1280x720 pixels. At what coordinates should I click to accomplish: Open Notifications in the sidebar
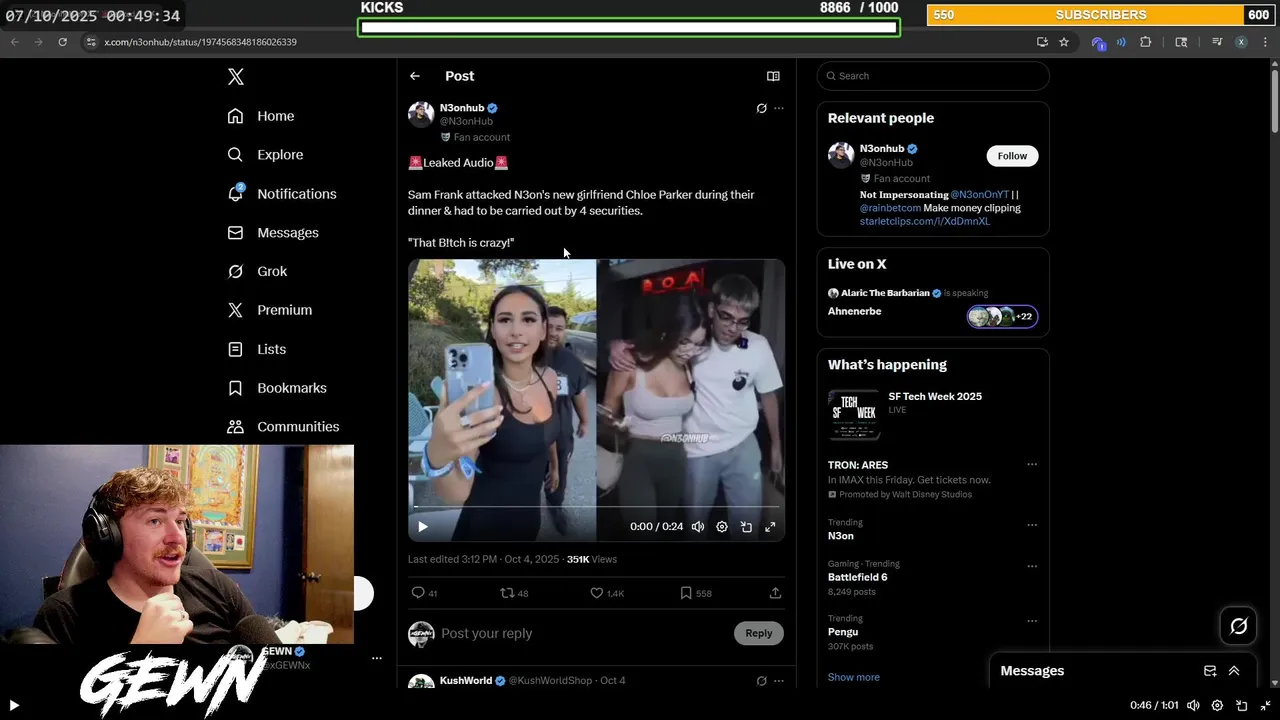282,194
